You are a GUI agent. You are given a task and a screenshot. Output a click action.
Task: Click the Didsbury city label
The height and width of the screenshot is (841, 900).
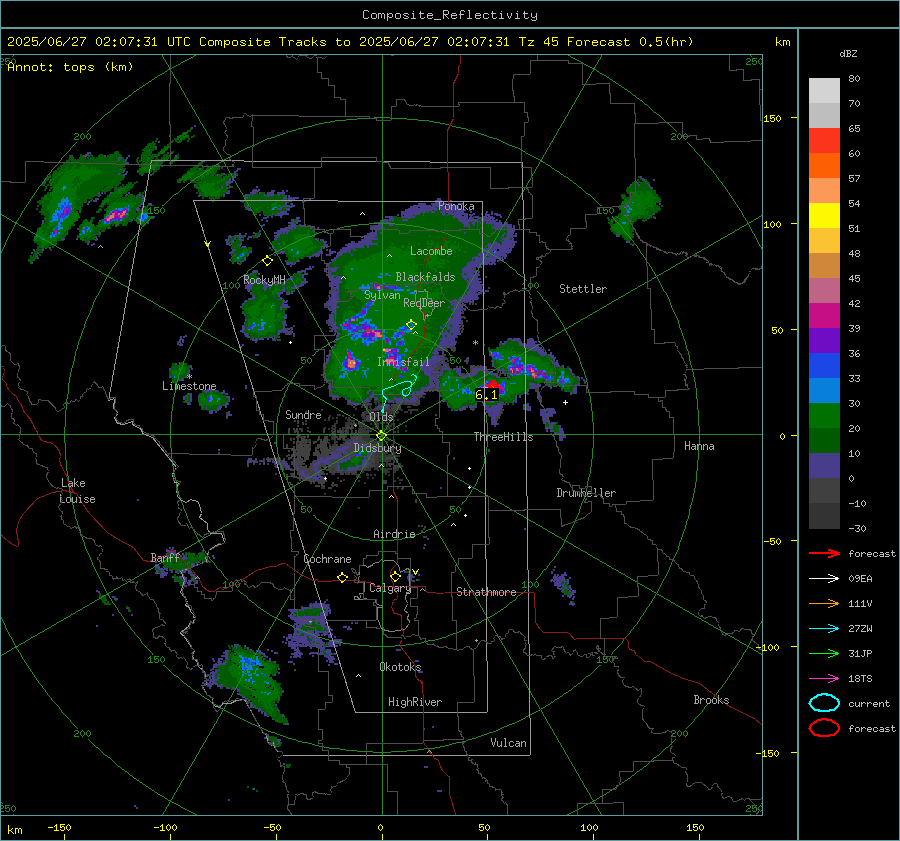[377, 448]
